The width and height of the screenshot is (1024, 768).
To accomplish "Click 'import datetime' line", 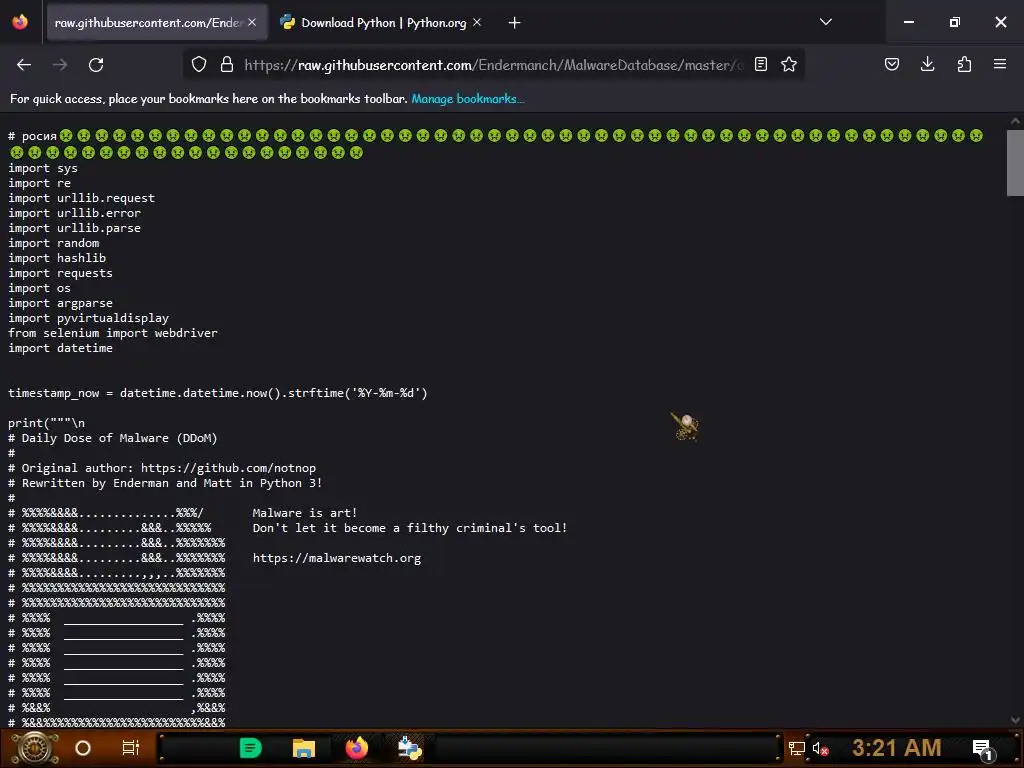I will click(60, 348).
